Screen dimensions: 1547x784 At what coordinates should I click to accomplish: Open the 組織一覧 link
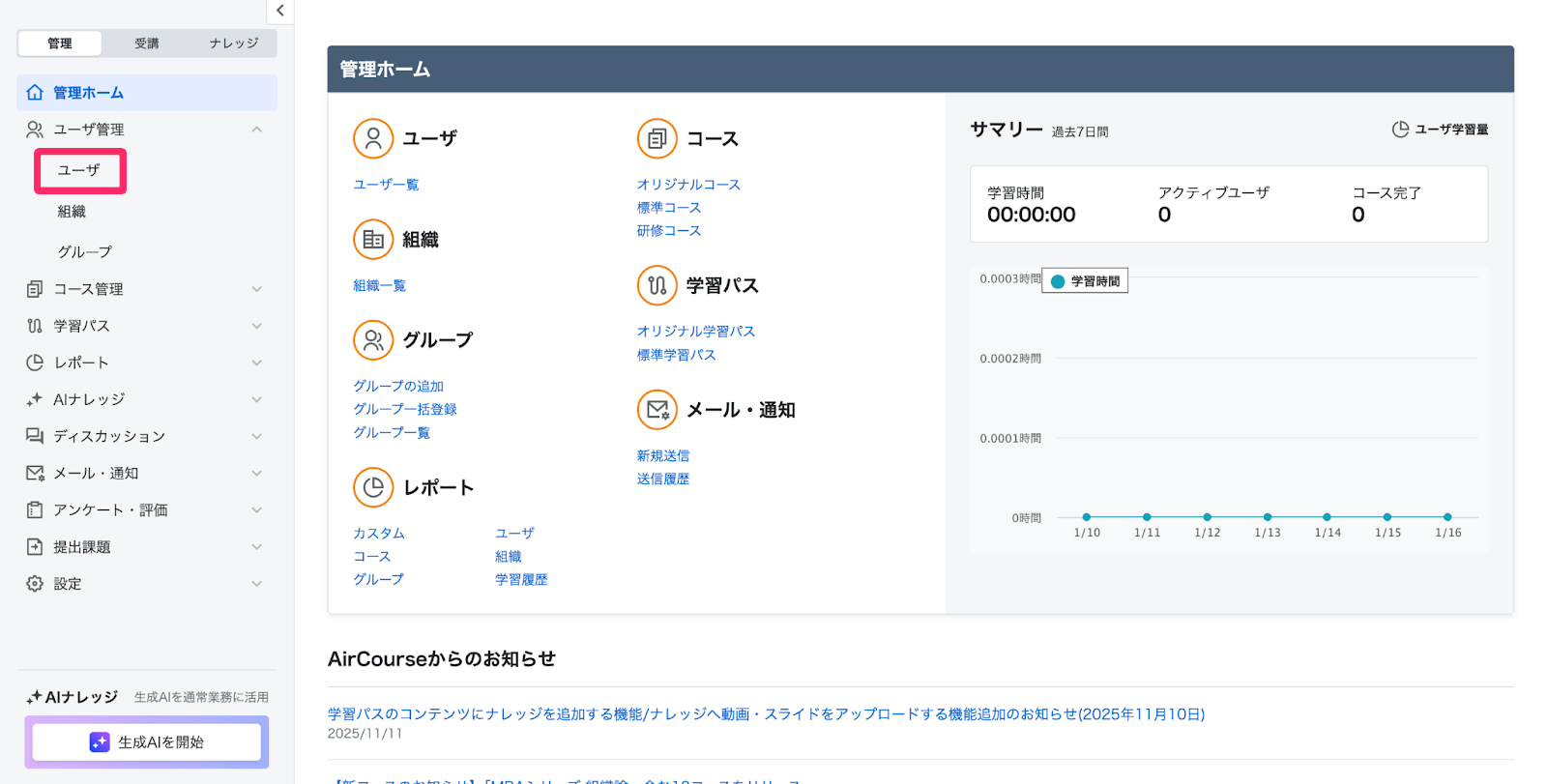[379, 286]
